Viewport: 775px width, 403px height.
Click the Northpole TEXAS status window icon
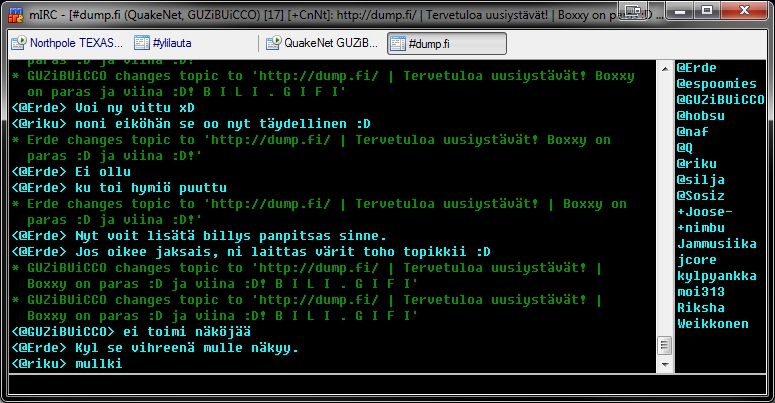[19, 44]
